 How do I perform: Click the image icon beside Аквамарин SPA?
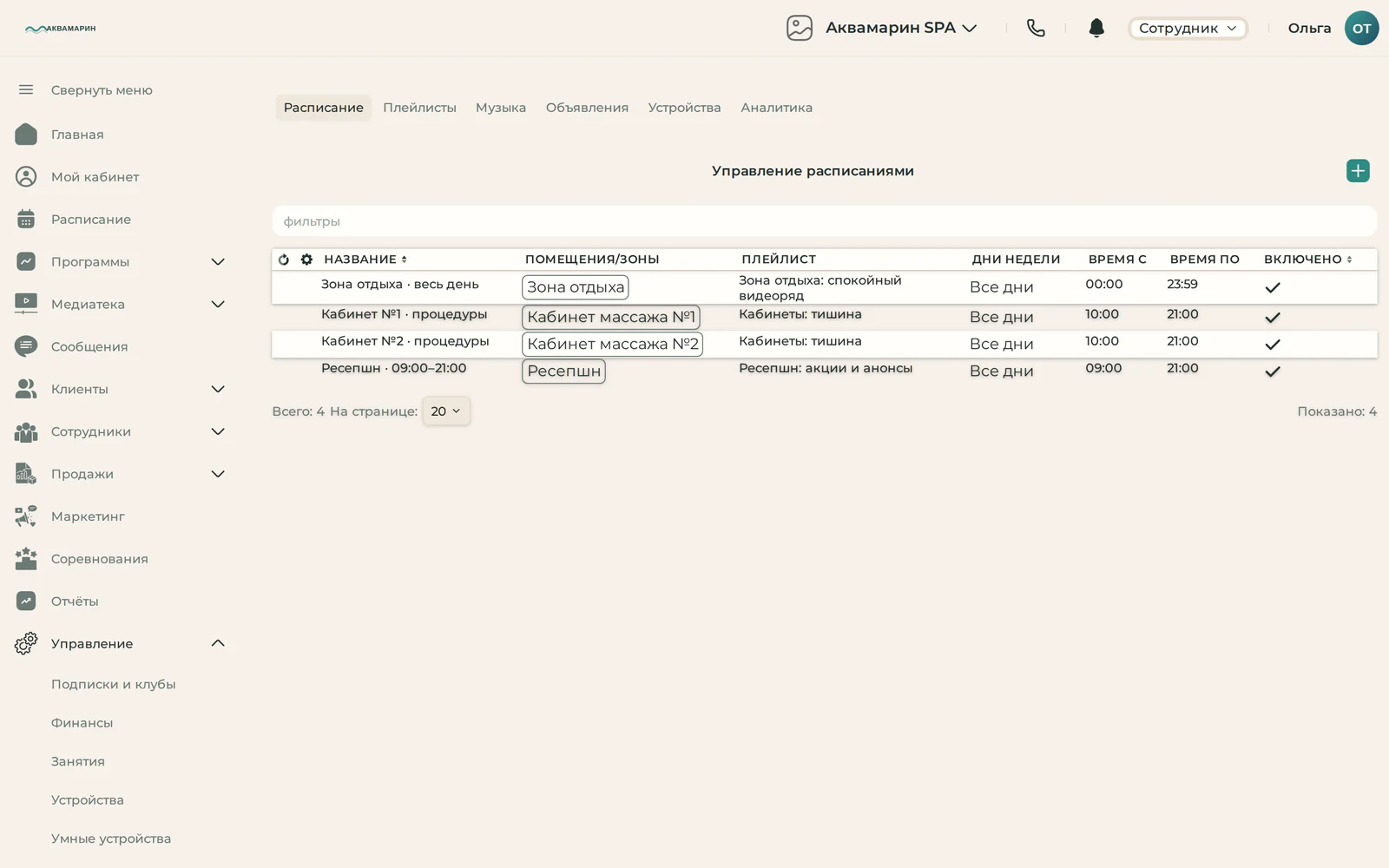(x=800, y=28)
